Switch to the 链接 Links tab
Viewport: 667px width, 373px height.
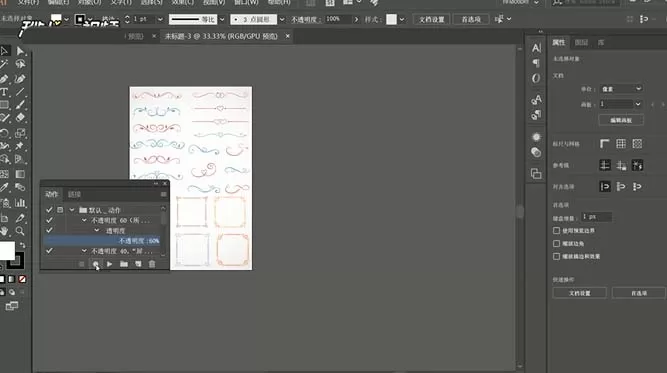click(74, 194)
